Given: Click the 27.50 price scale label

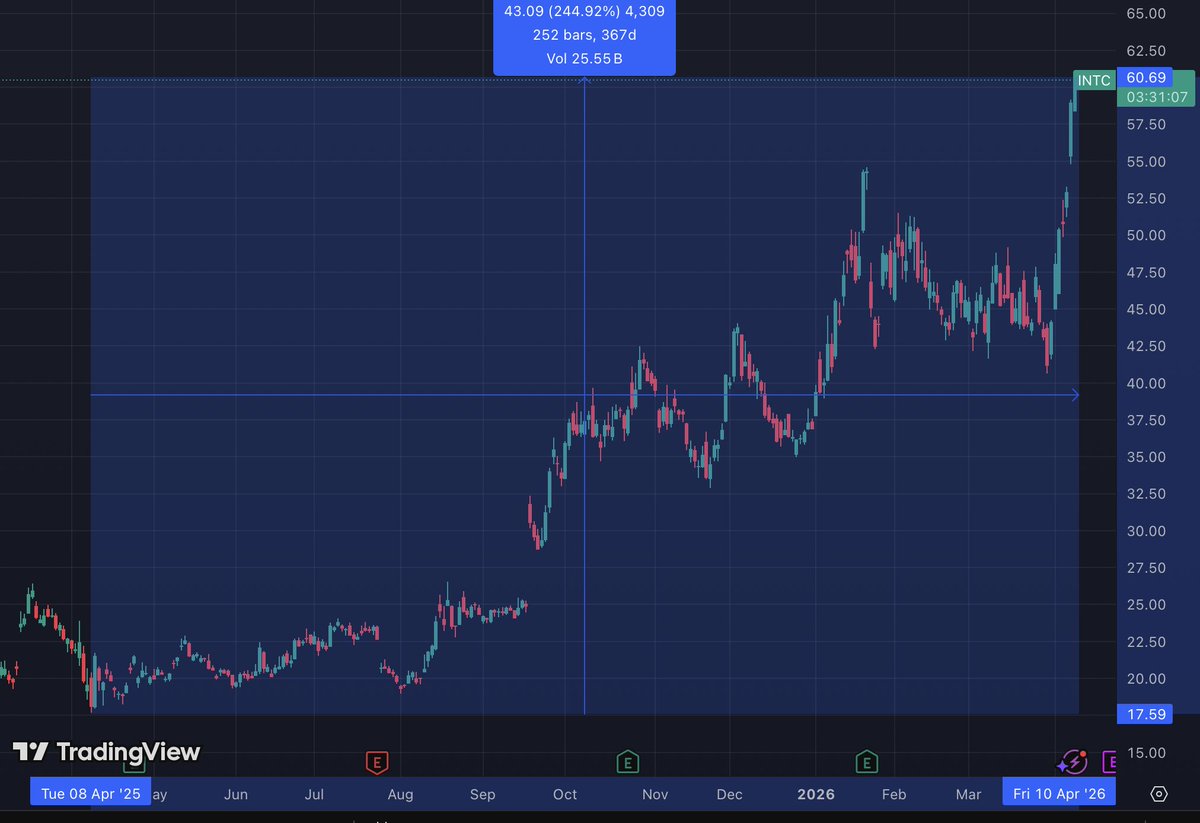Looking at the screenshot, I should point(1145,569).
